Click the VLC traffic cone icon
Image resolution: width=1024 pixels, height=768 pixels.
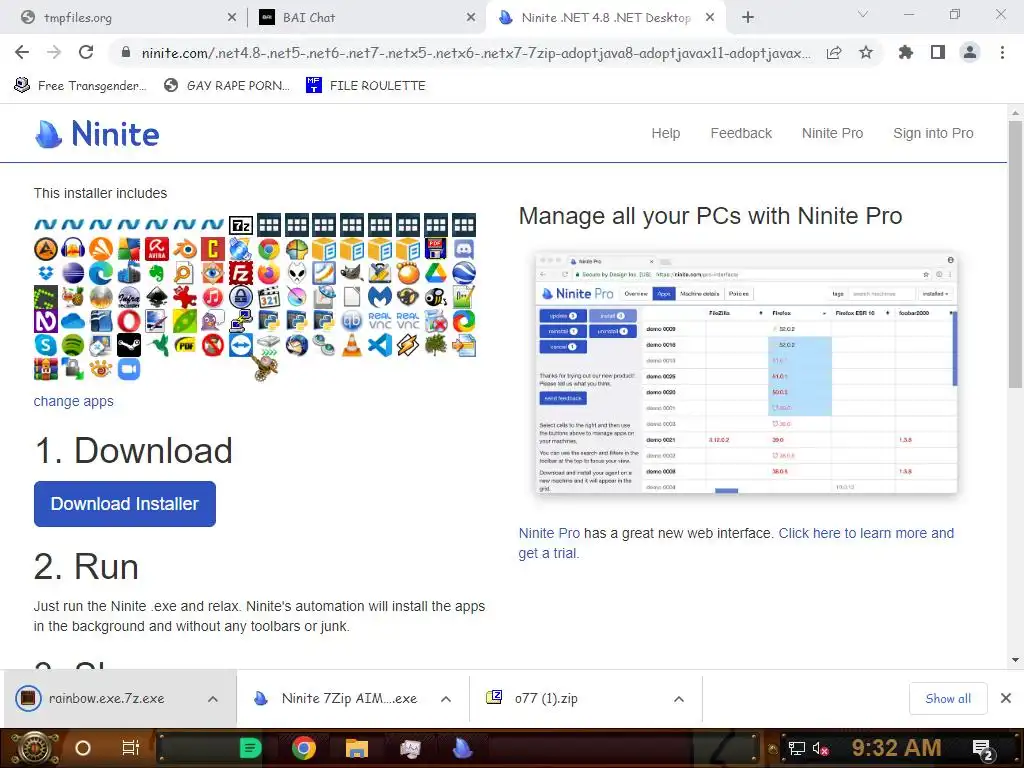(352, 345)
